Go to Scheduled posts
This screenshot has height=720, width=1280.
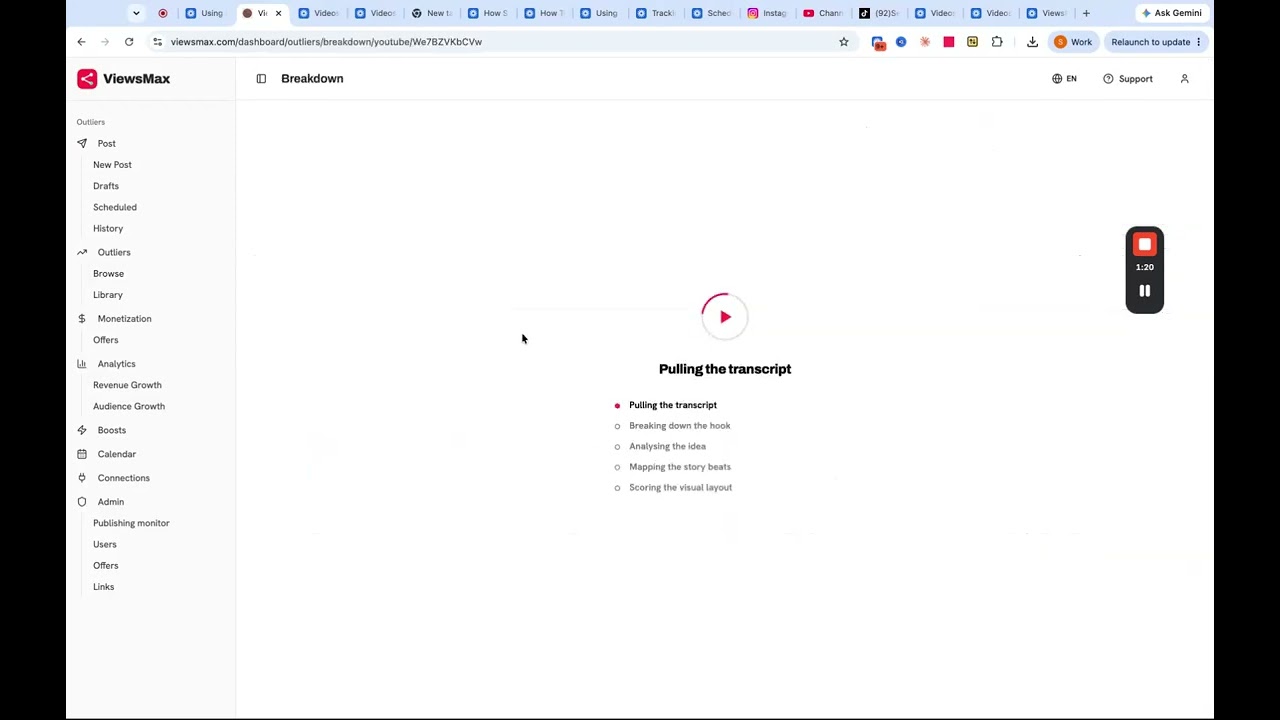[115, 207]
